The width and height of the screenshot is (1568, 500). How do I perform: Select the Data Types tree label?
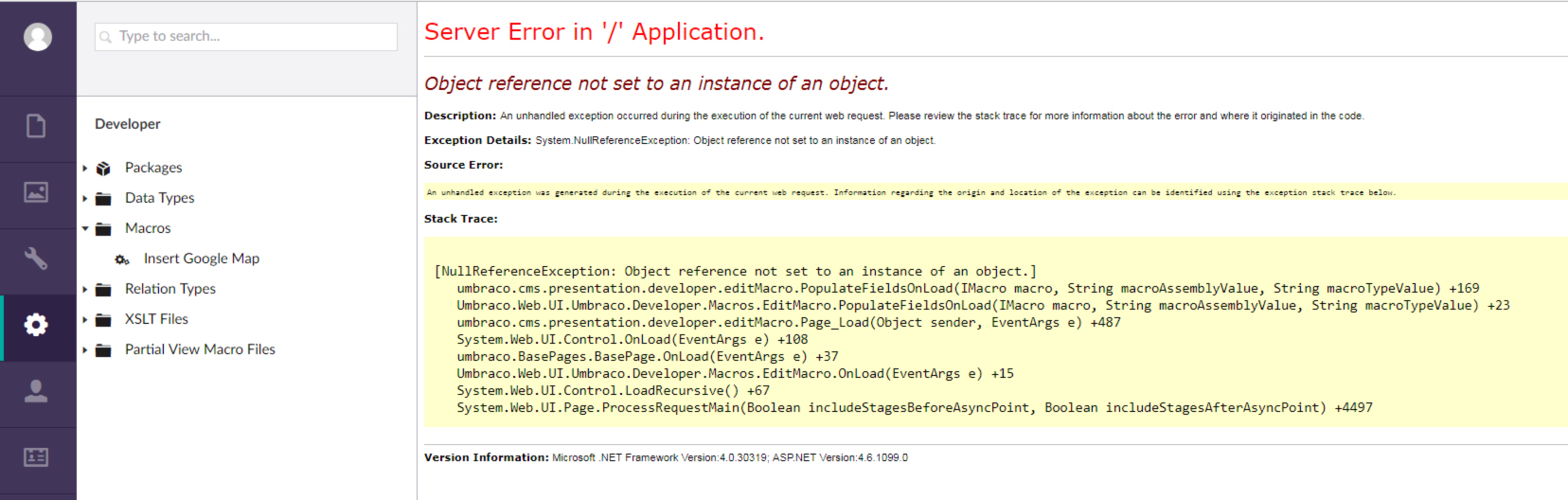click(x=159, y=198)
